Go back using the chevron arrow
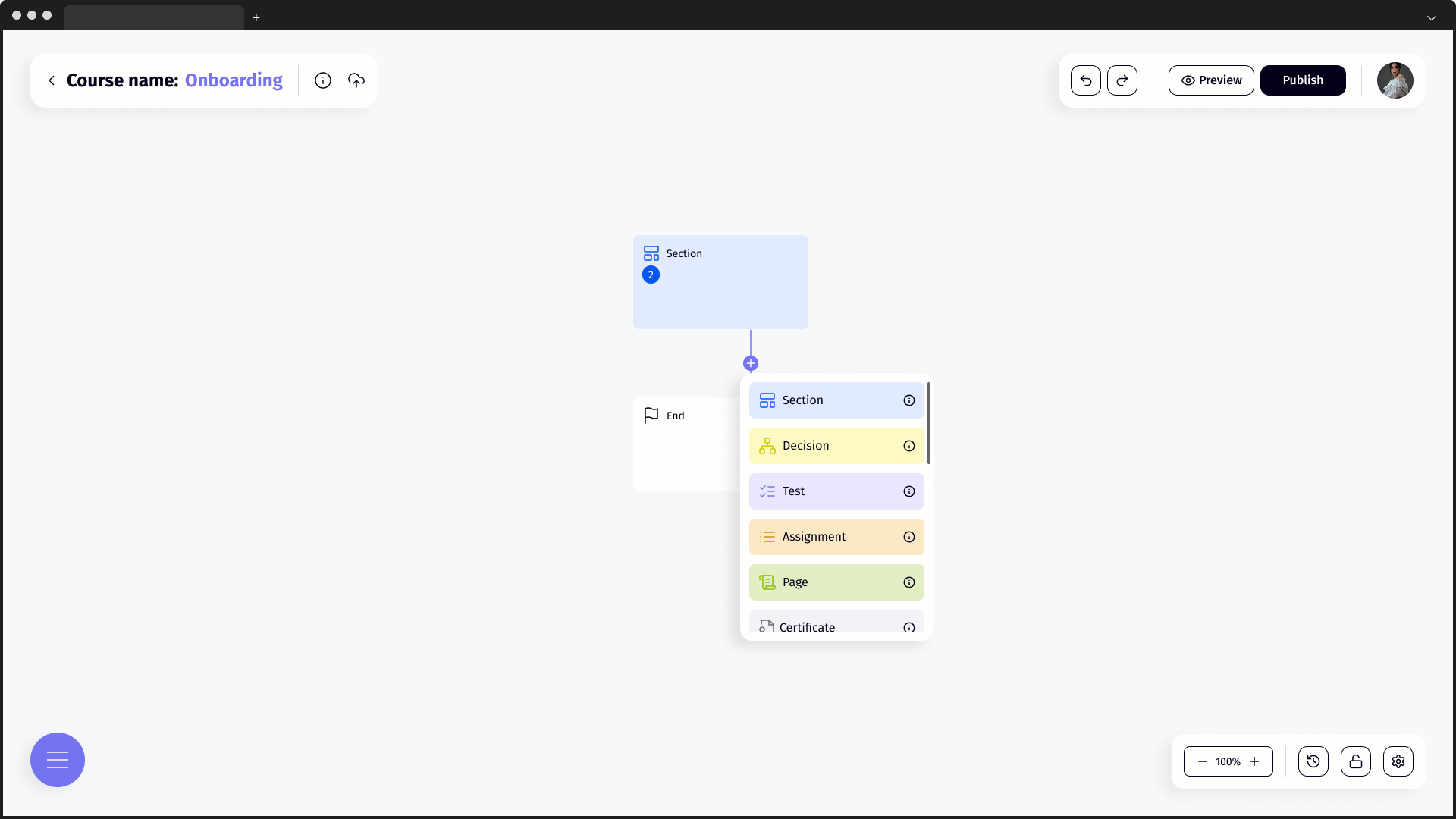 coord(52,80)
